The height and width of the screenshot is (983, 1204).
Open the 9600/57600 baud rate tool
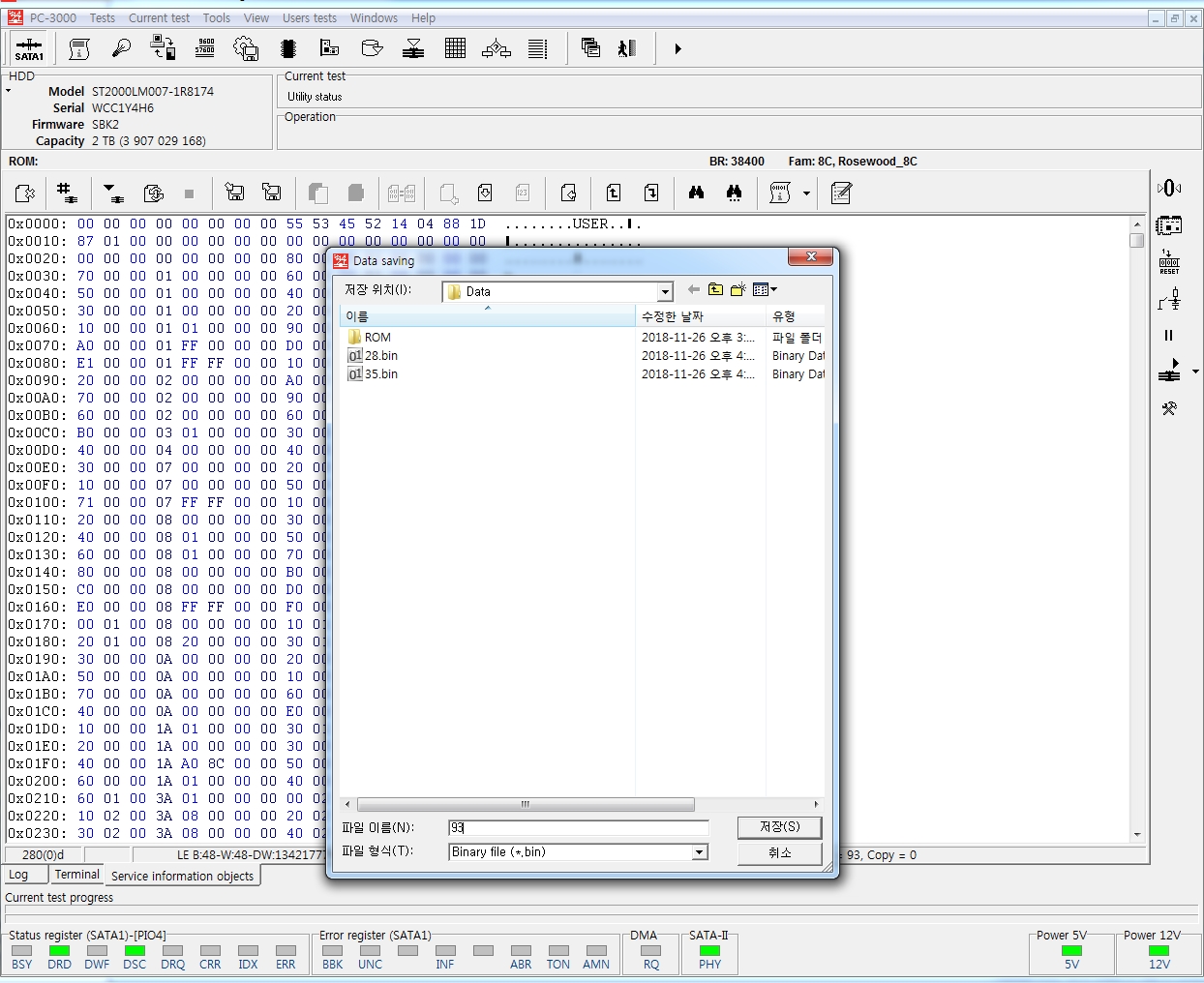click(205, 48)
